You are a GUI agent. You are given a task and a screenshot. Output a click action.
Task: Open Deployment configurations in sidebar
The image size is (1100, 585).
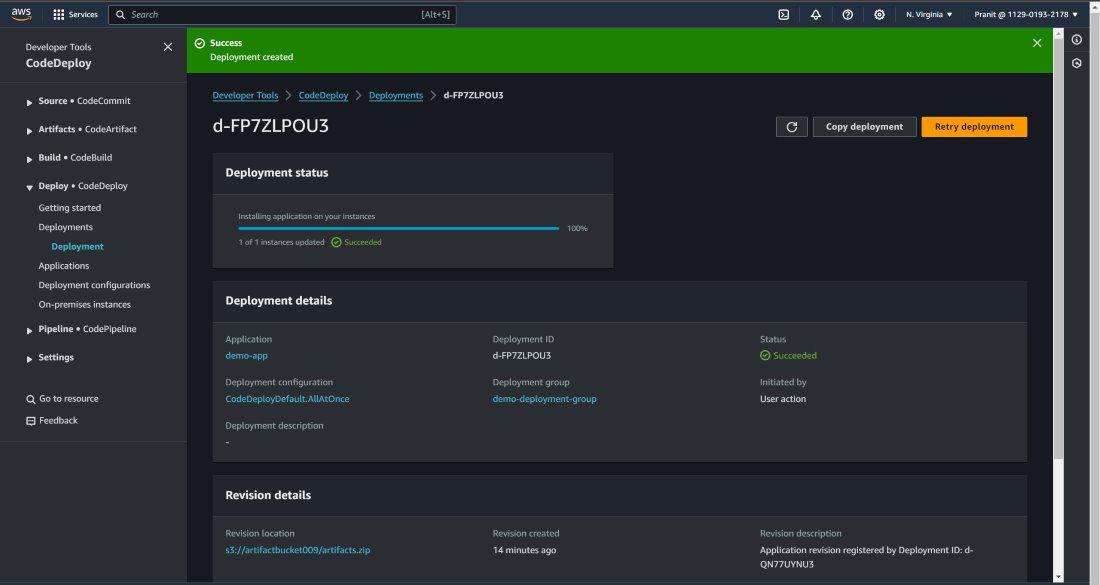tap(94, 285)
